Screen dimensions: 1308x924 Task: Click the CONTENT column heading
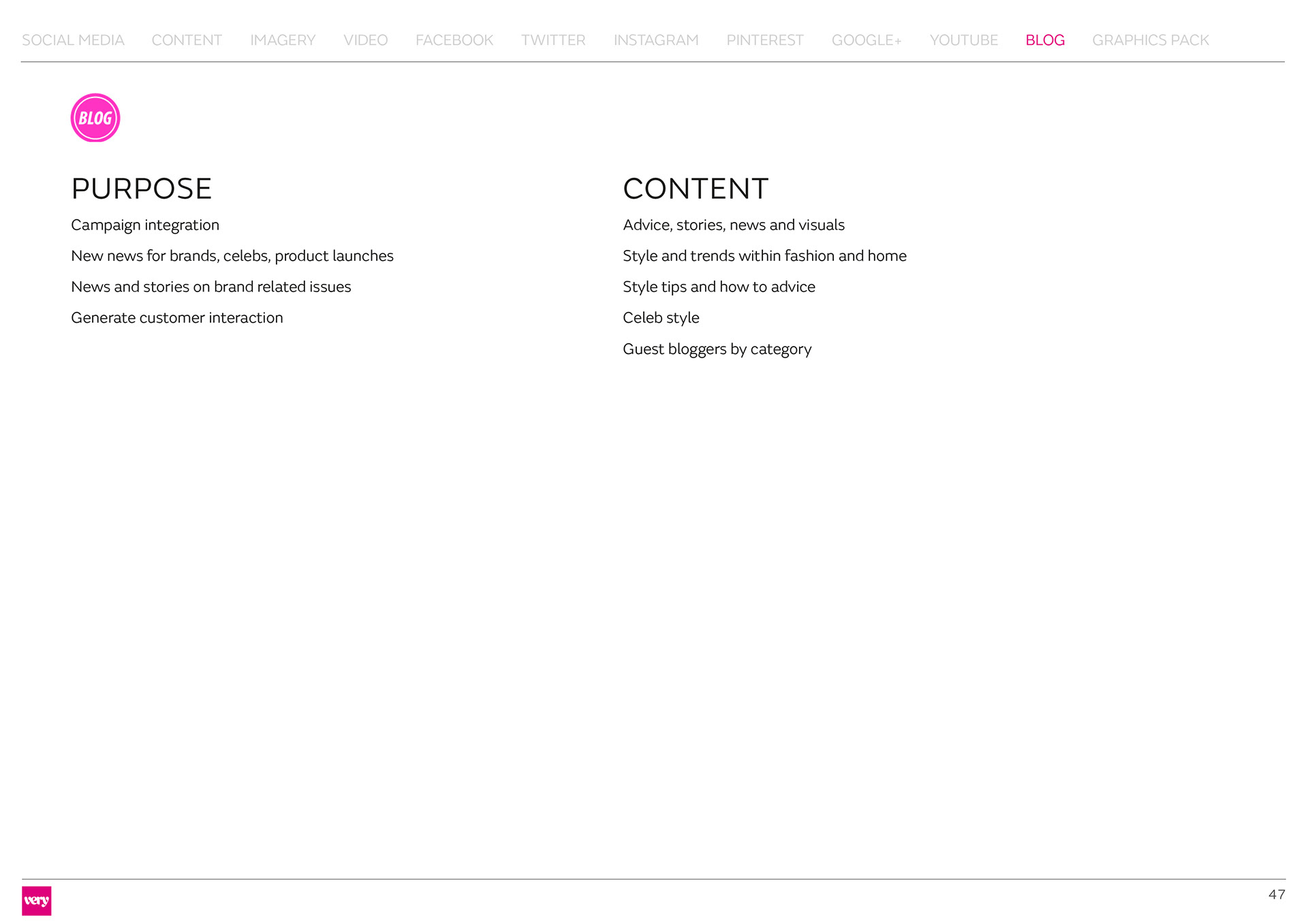[x=696, y=189]
